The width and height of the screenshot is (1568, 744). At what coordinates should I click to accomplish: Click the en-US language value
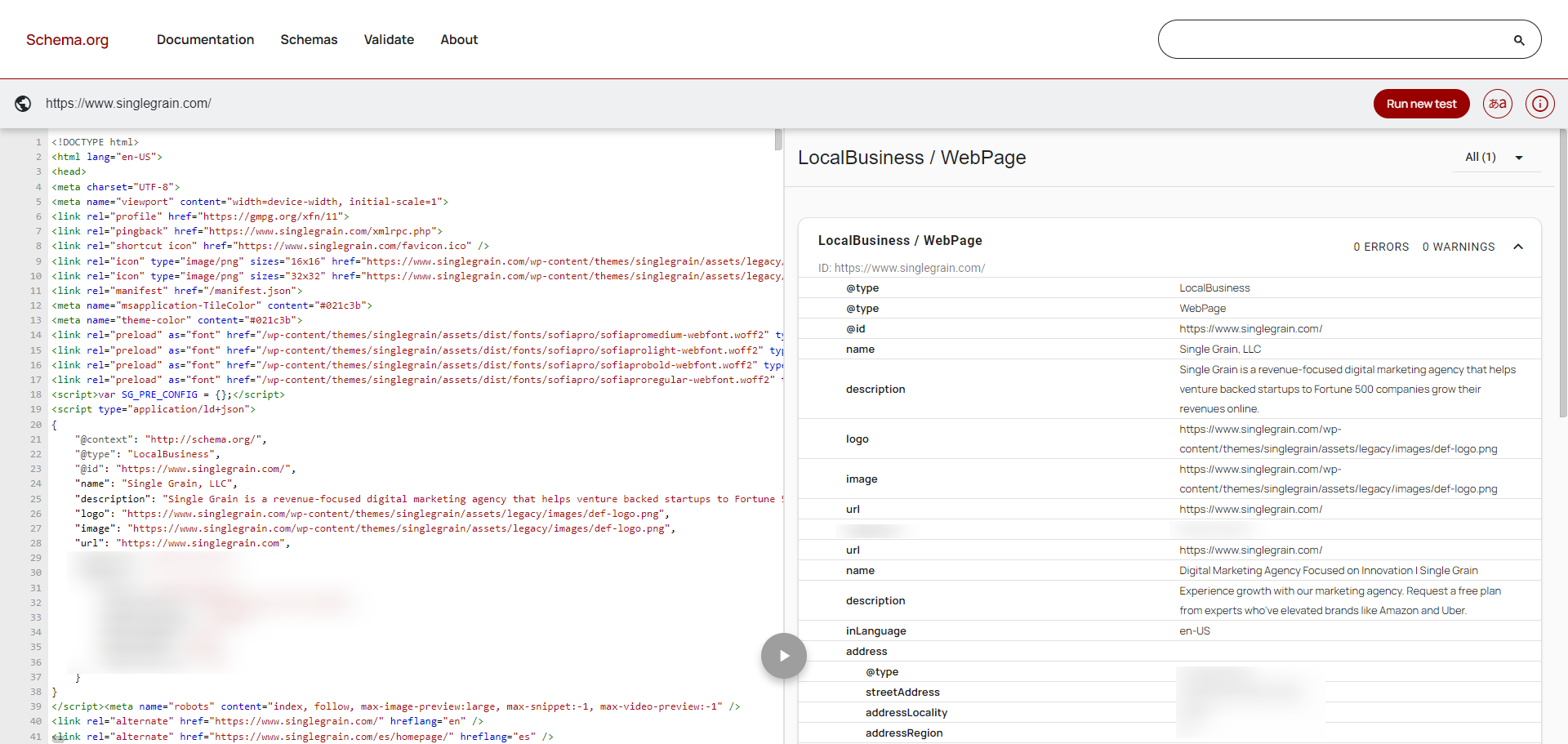click(x=1195, y=631)
